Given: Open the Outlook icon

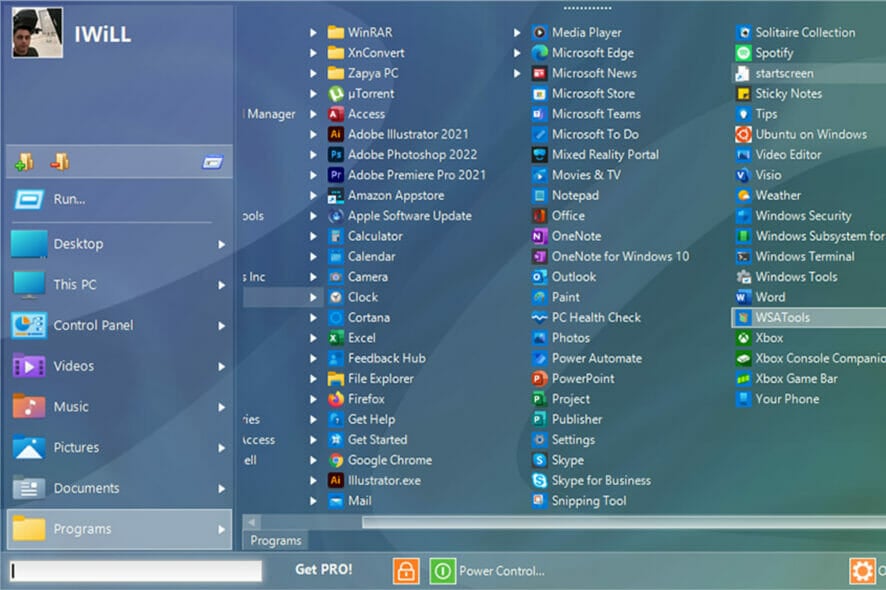Looking at the screenshot, I should coord(540,277).
